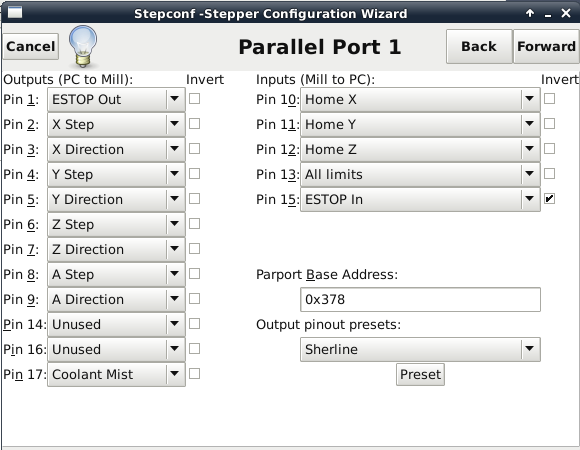Viewport: 580px width, 450px height.
Task: Open the Sherline pinout presets dropdown
Action: point(420,349)
